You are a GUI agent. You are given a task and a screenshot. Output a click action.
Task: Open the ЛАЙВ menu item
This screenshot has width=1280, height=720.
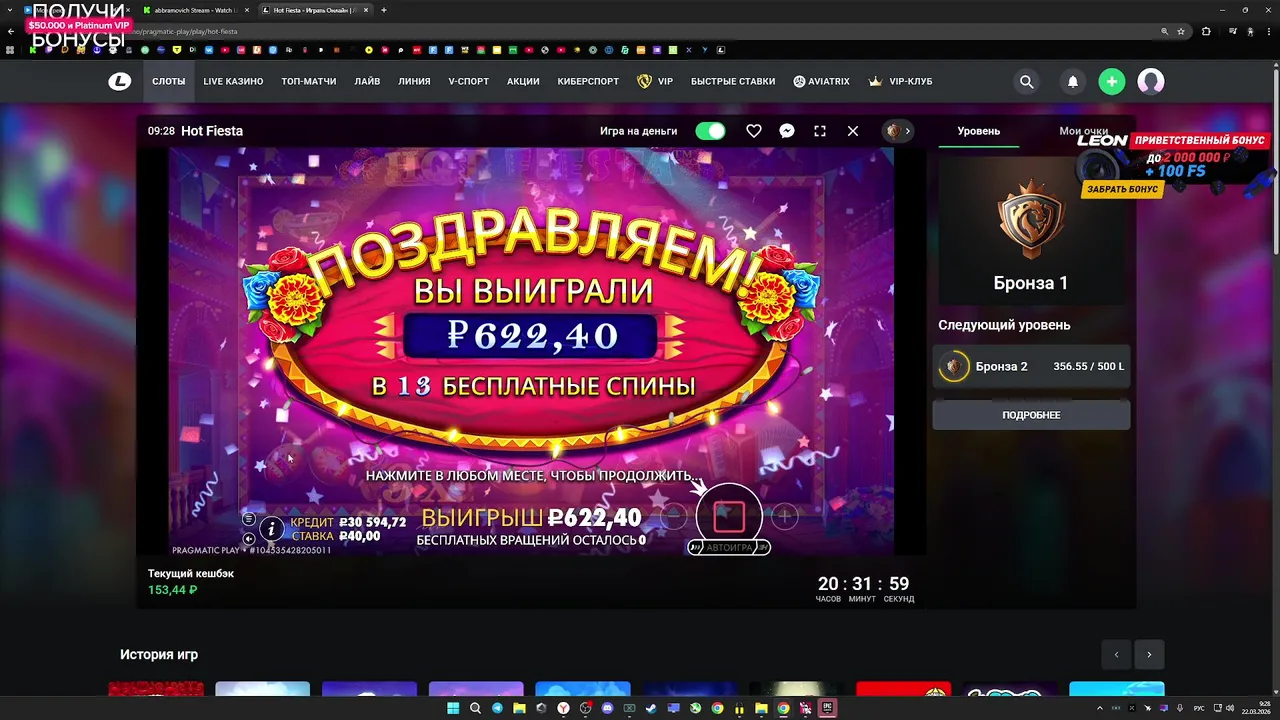[x=367, y=82]
